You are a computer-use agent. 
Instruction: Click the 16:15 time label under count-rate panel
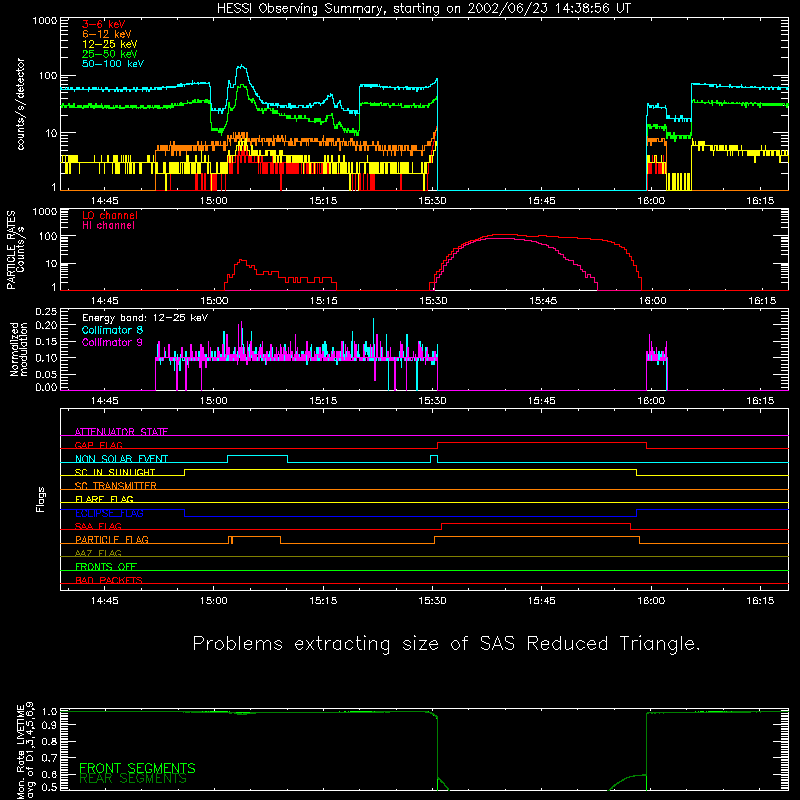pyautogui.click(x=760, y=201)
